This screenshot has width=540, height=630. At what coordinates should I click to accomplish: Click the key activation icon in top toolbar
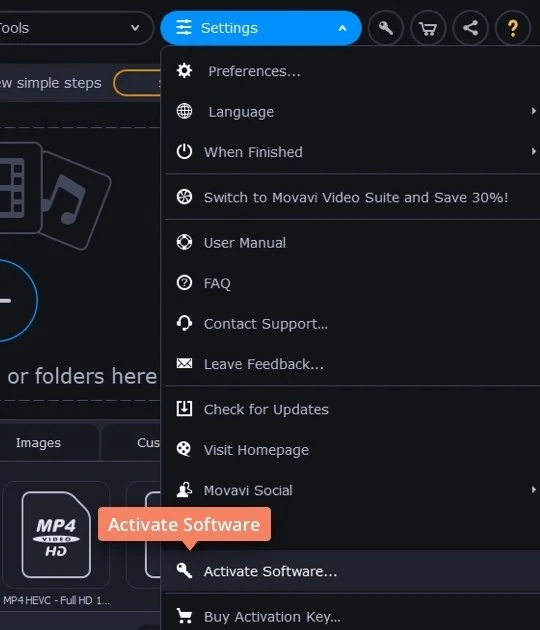(x=385, y=28)
